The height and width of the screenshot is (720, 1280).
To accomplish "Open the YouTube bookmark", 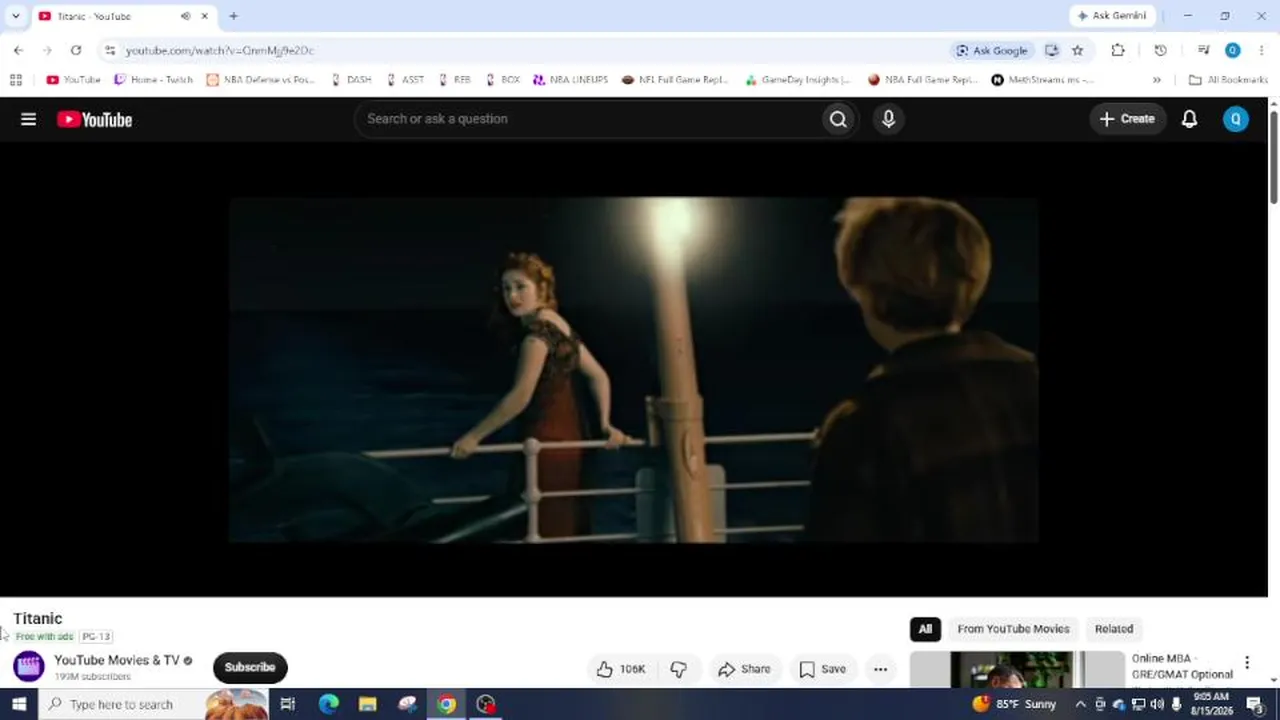I will point(73,80).
